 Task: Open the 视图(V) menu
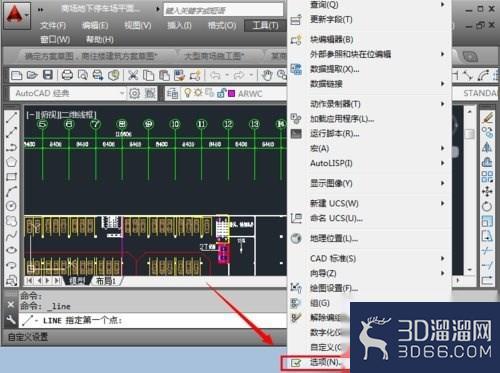(x=137, y=25)
